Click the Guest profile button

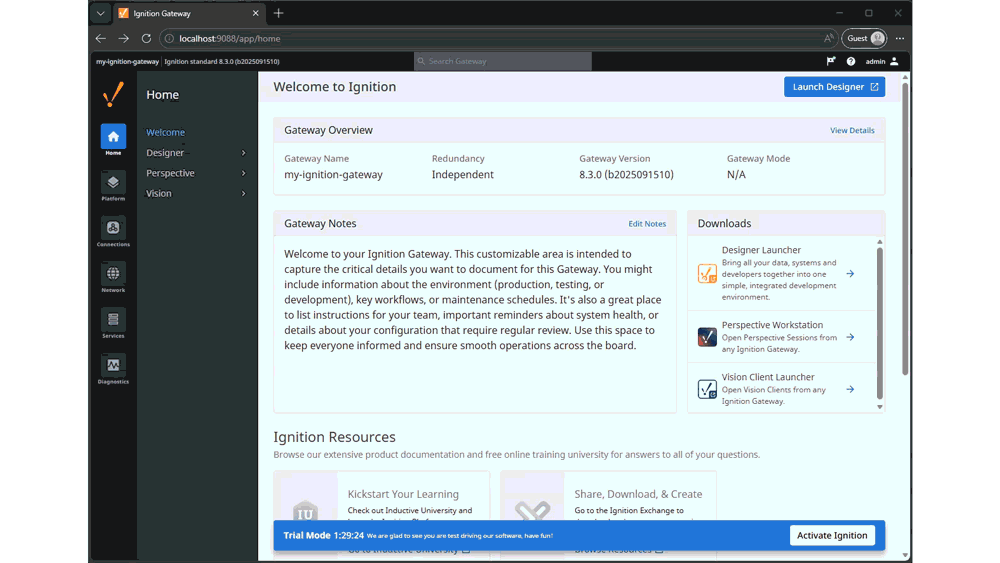click(x=864, y=38)
